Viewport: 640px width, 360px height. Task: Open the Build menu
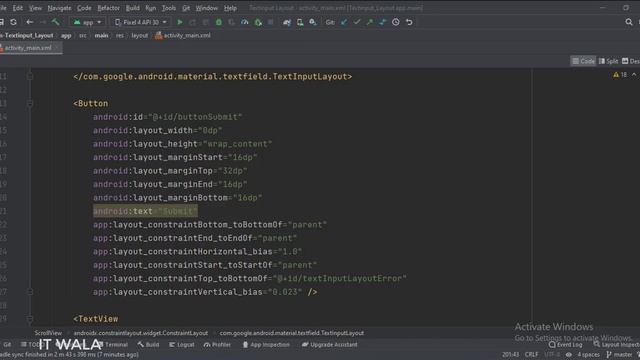tap(133, 8)
